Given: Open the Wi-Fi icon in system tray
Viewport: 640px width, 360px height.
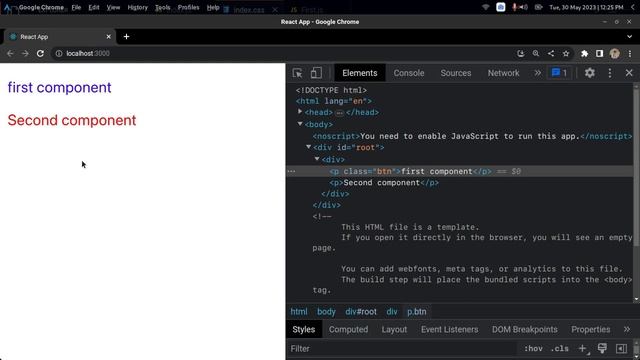Looking at the screenshot, I should pyautogui.click(x=485, y=7).
